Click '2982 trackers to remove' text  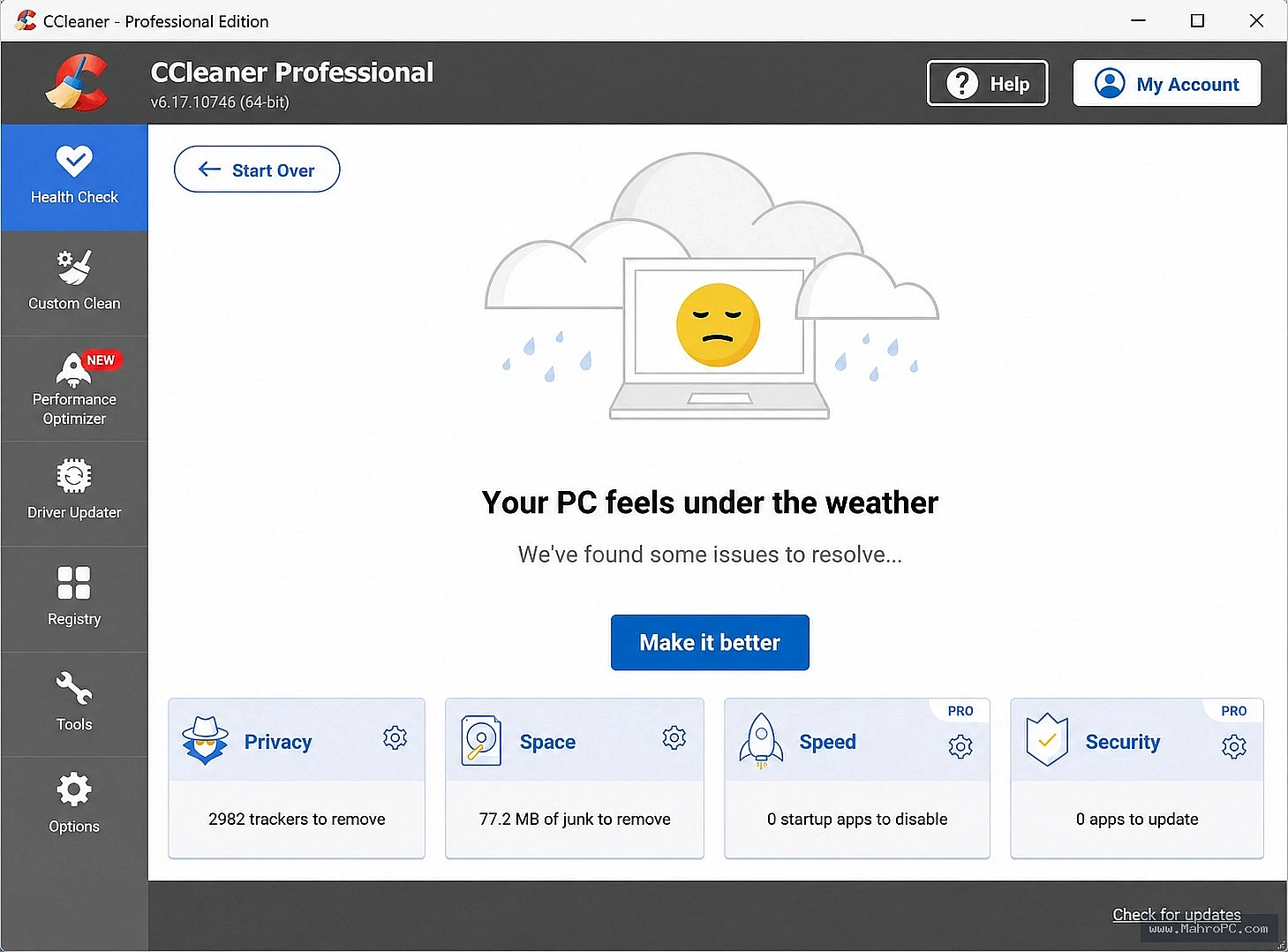click(297, 819)
